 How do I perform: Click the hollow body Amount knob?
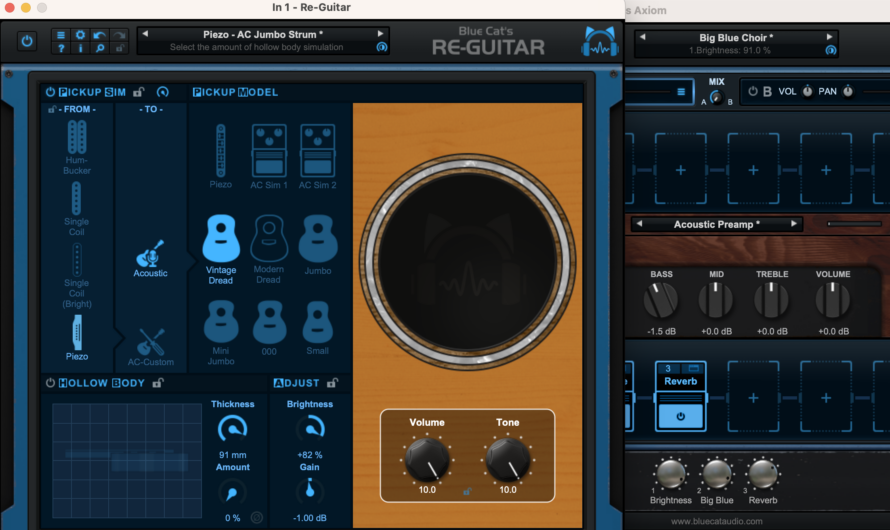(232, 493)
